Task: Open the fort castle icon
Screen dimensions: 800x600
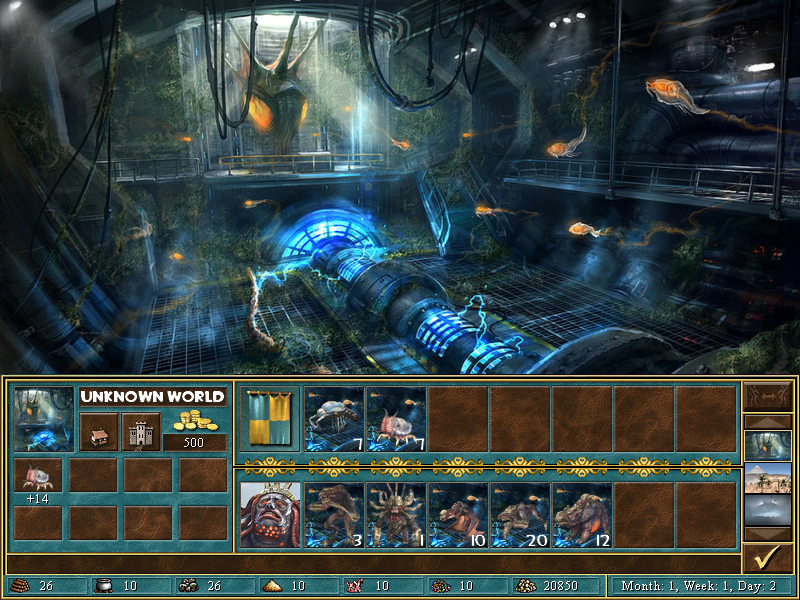Action: [141, 432]
